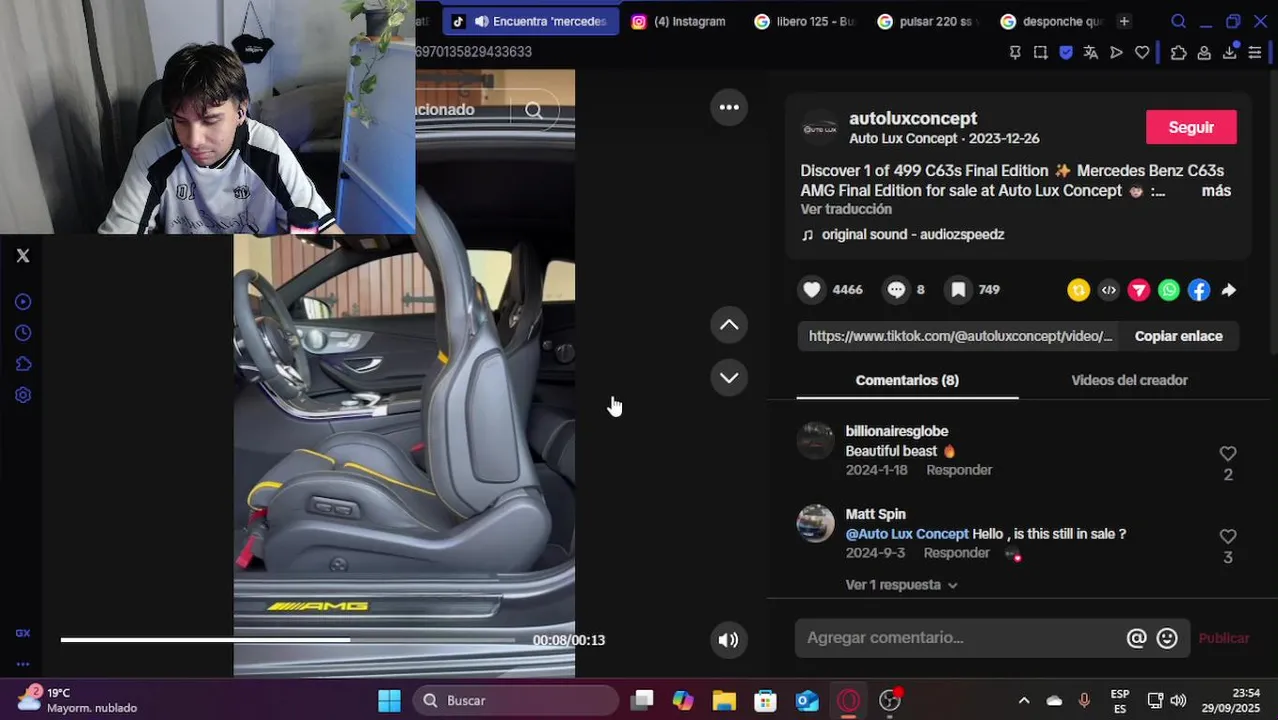The width and height of the screenshot is (1278, 720).
Task: Click the pin icon in address bar
Action: [1015, 53]
